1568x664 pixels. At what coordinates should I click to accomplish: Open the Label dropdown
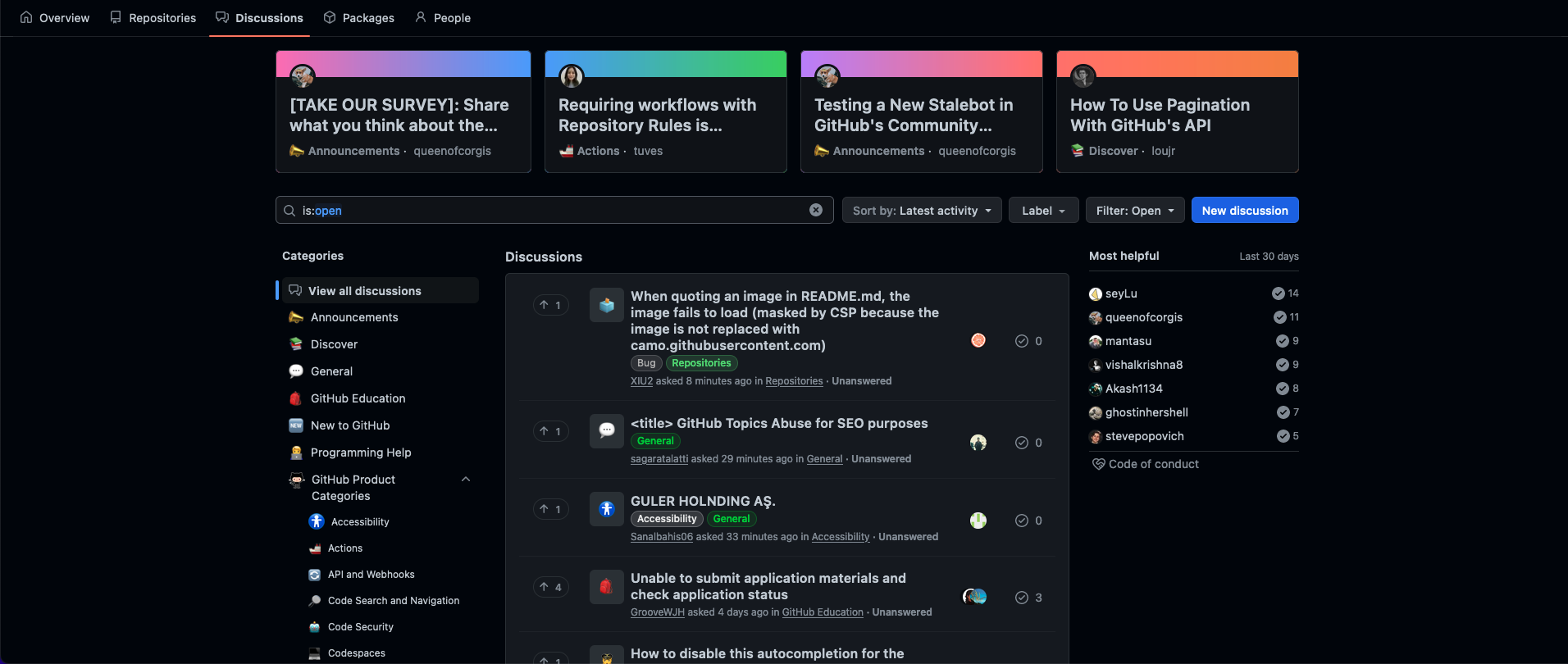(1043, 211)
